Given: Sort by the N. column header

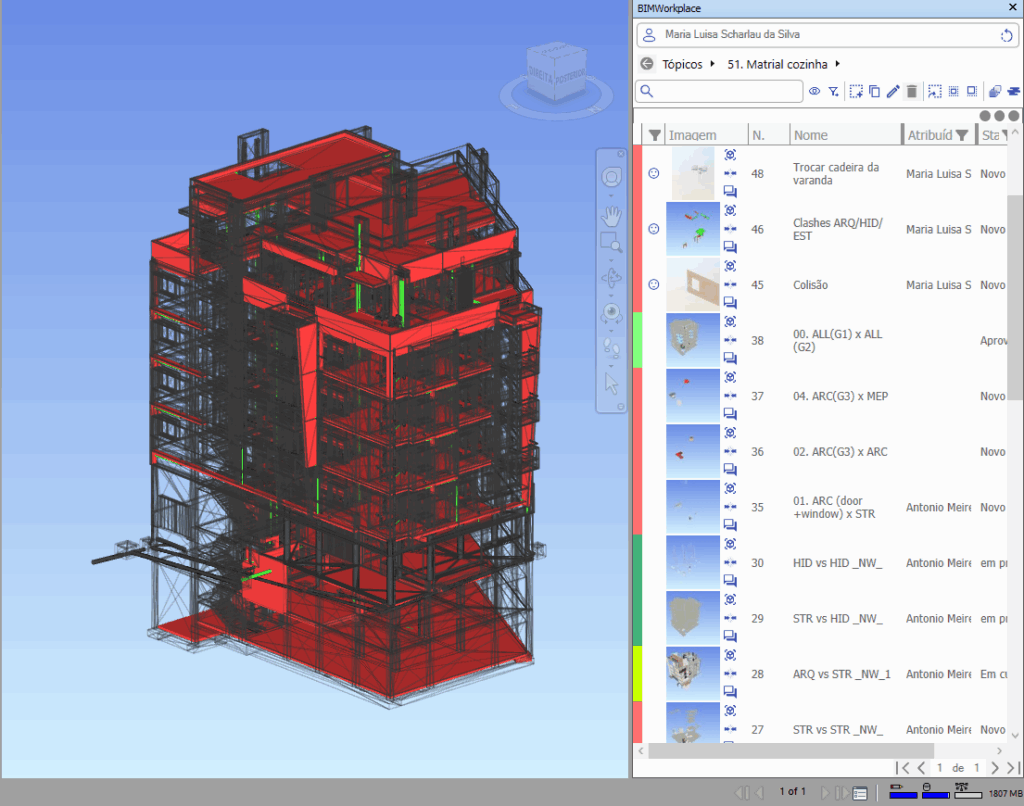Looking at the screenshot, I should click(758, 135).
